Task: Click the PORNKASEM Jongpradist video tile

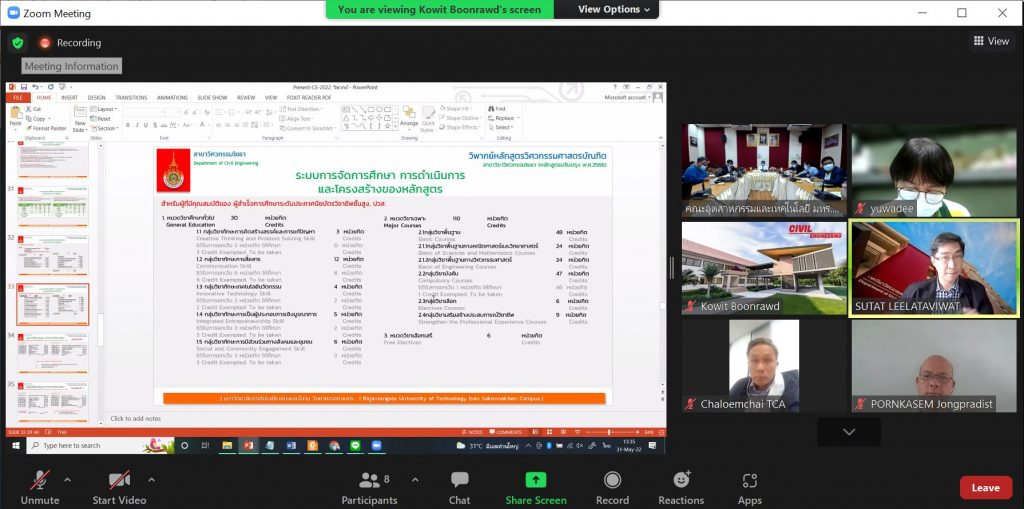Action: click(x=934, y=365)
